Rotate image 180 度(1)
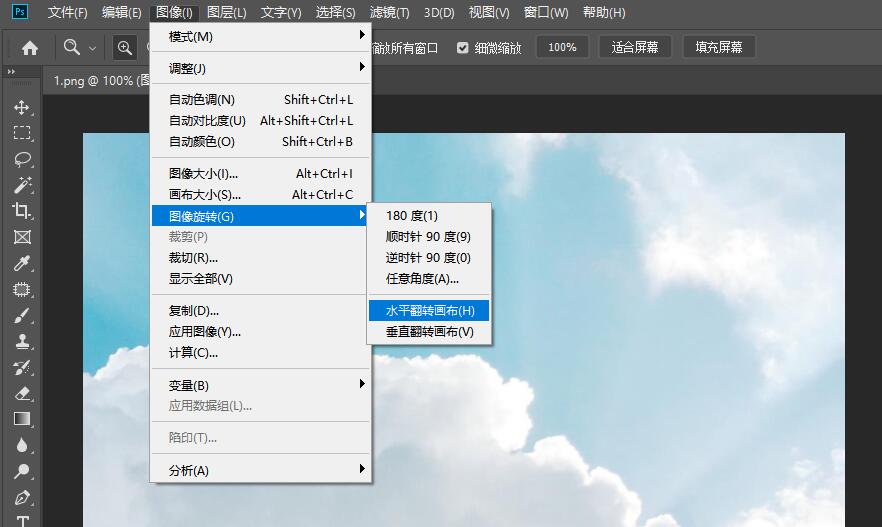Viewport: 882px width, 527px height. (429, 215)
